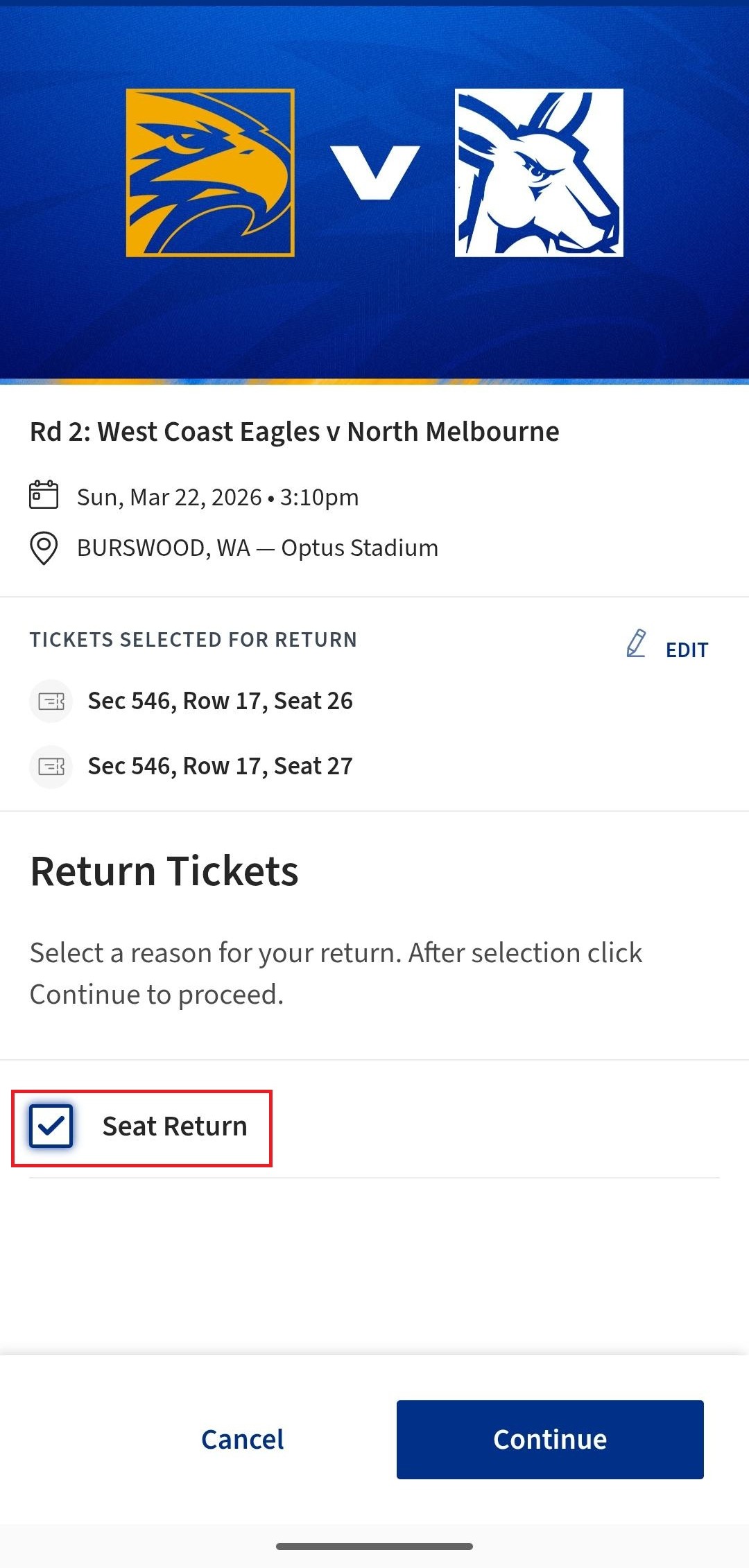
Task: Click the ticket icon for Seat 26
Action: point(51,702)
